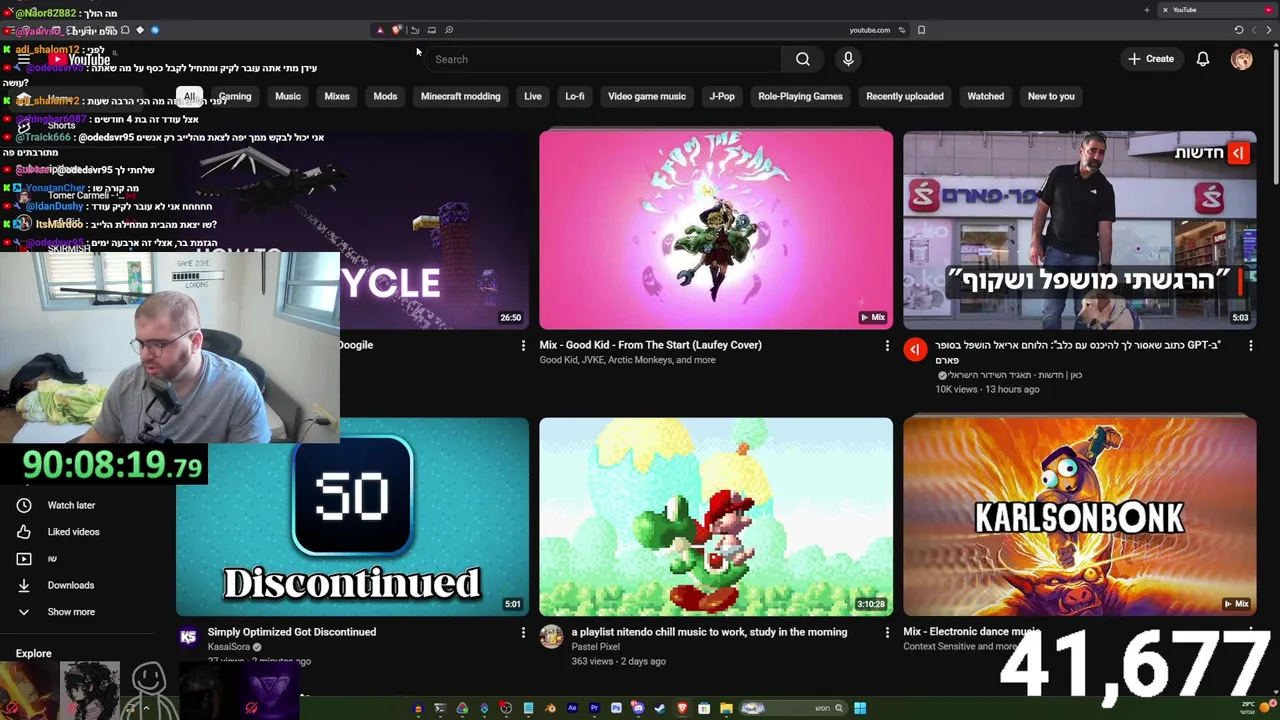1280x720 pixels.
Task: Open Photoshop from the taskbar
Action: 616,708
